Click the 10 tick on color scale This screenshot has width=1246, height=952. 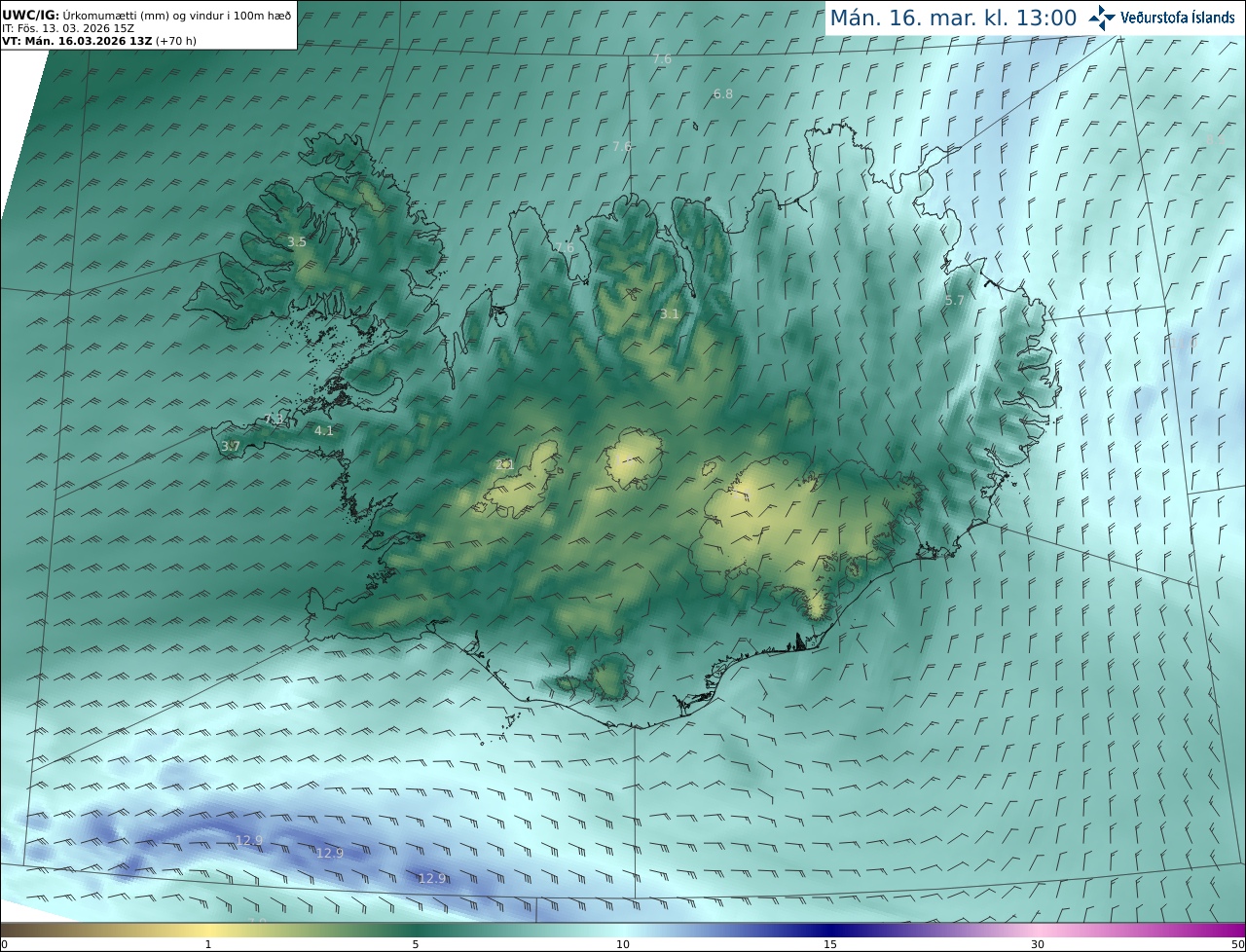click(623, 944)
